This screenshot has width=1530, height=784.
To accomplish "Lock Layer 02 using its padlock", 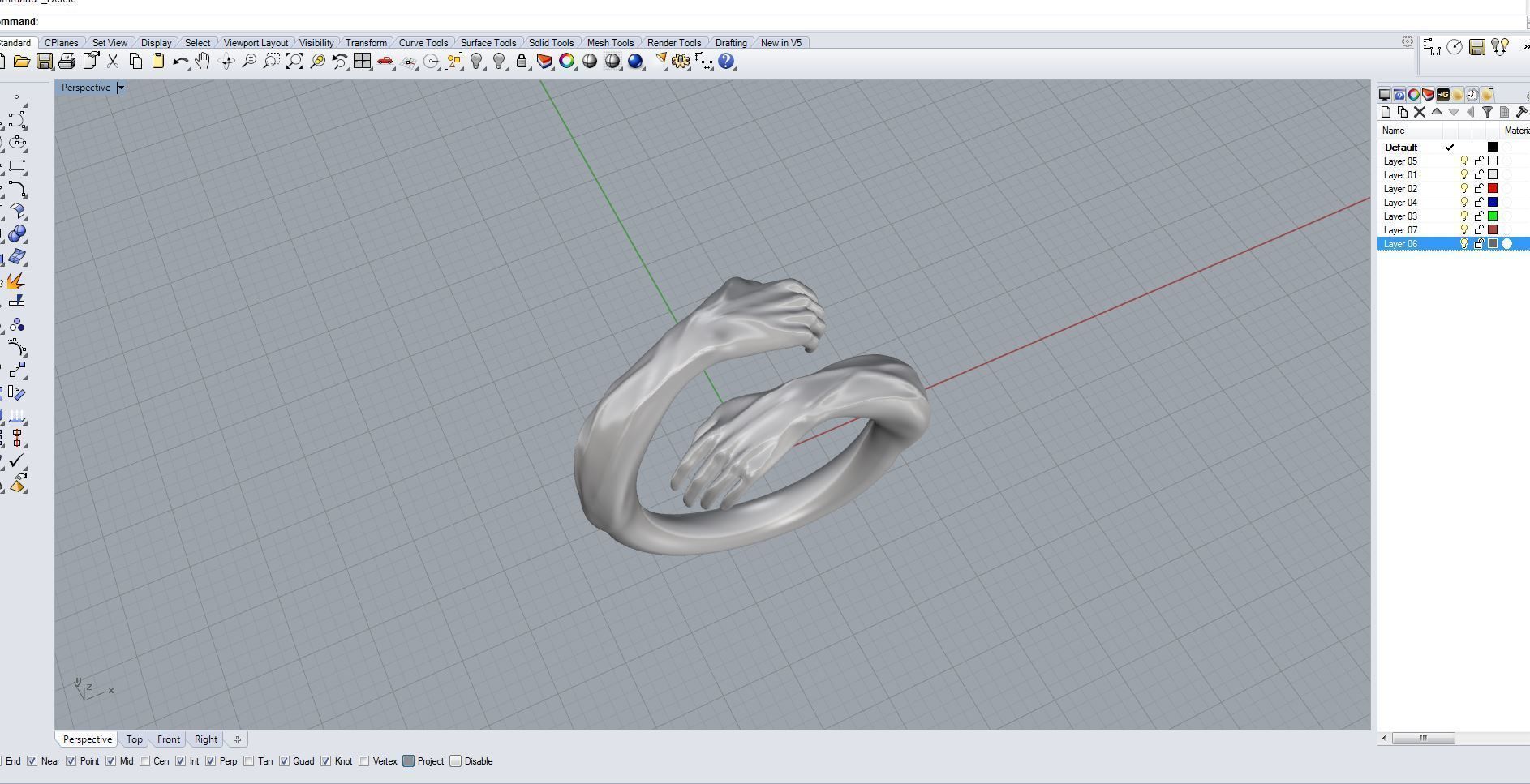I will click(1479, 189).
